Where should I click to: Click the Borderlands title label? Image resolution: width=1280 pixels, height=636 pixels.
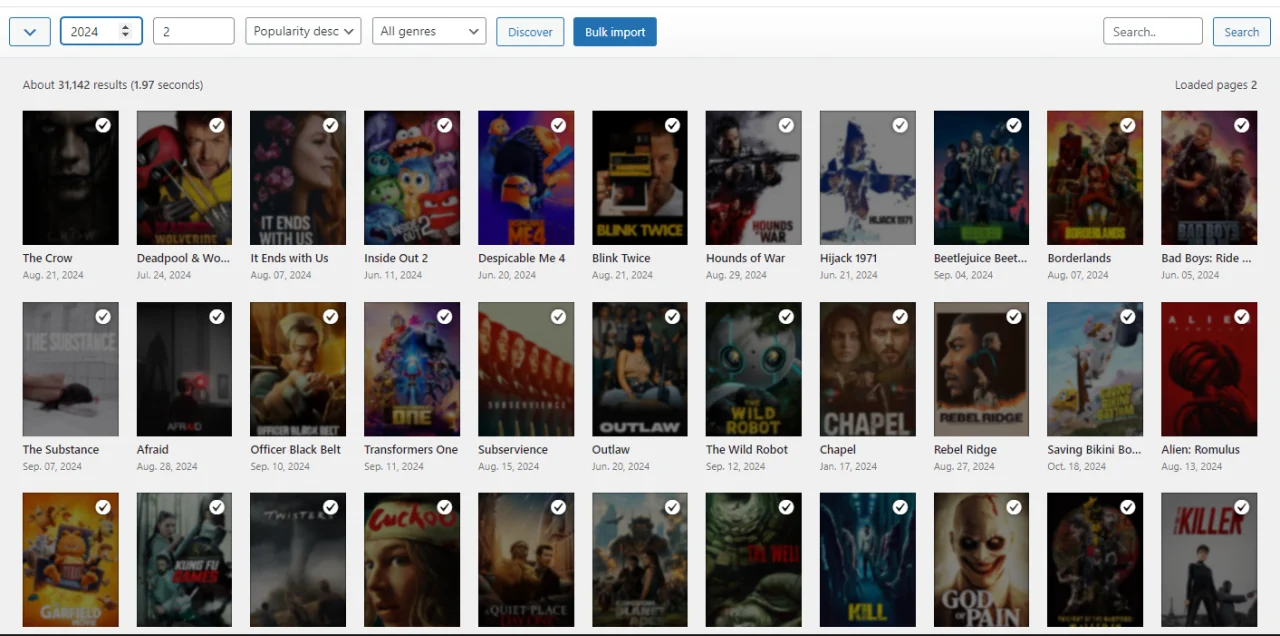coord(1079,258)
